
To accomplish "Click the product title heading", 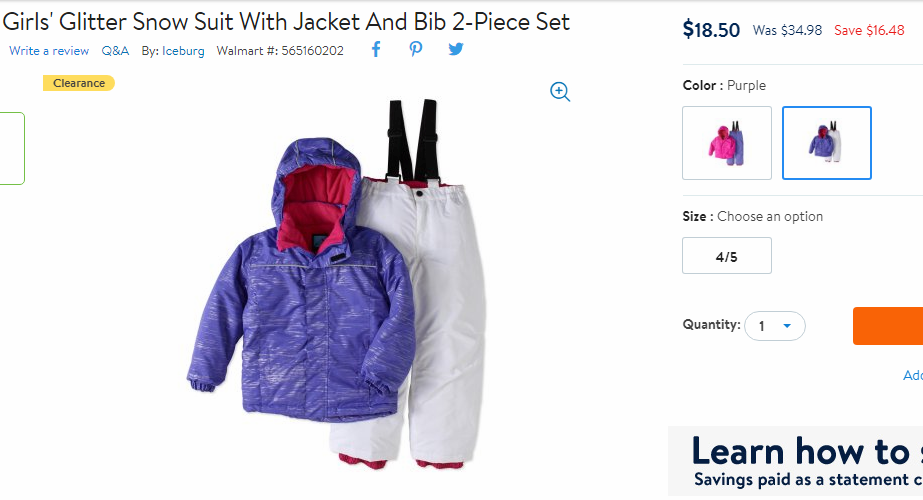I will pos(286,22).
